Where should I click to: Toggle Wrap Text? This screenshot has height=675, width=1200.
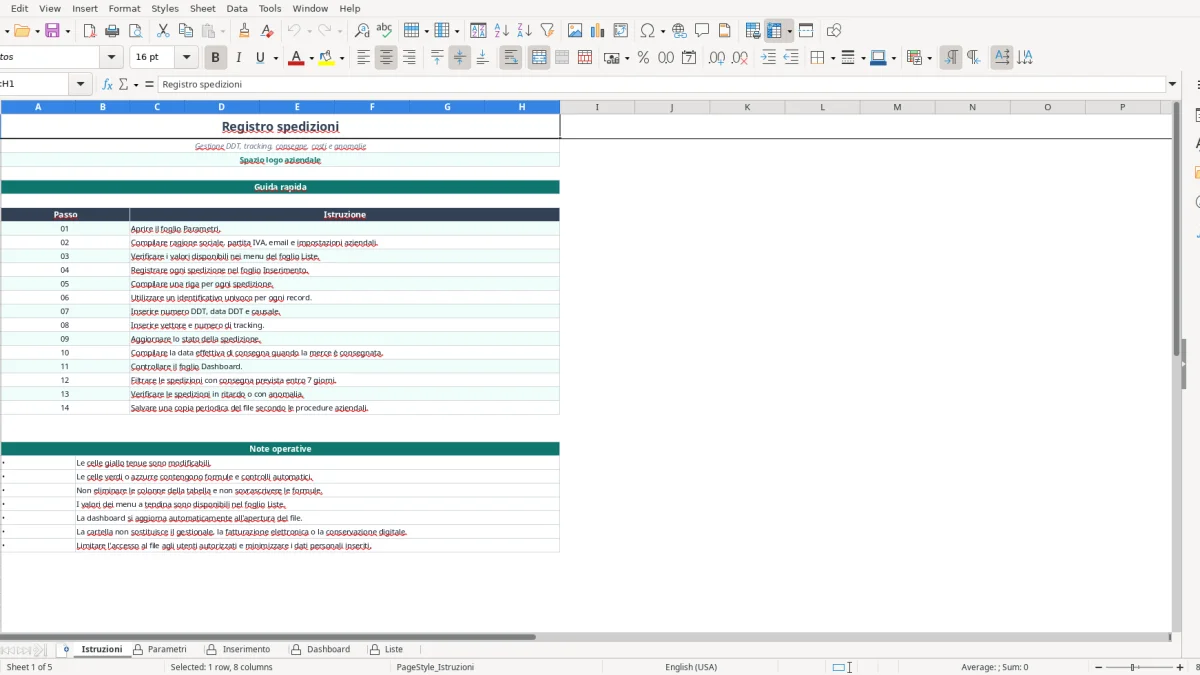(511, 58)
